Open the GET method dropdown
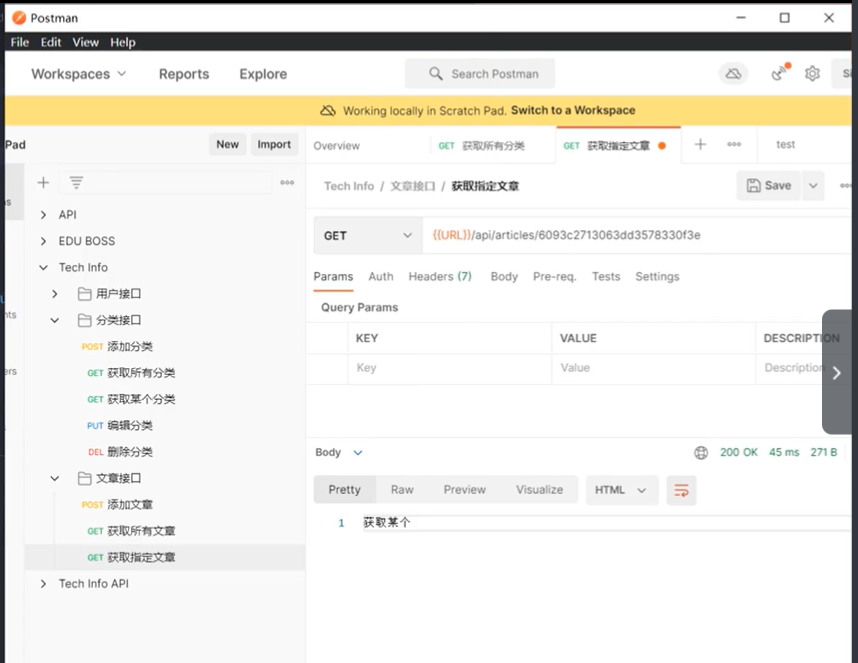 coord(368,235)
